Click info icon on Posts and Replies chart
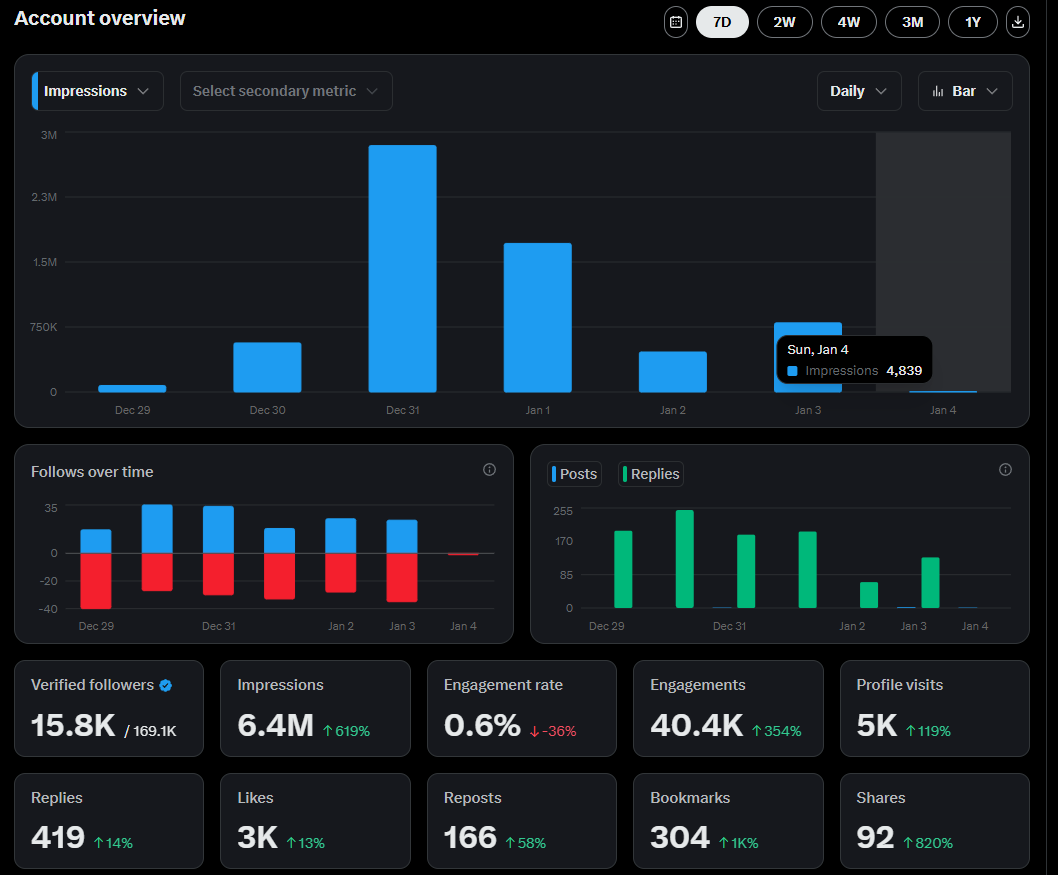 pos(1005,470)
